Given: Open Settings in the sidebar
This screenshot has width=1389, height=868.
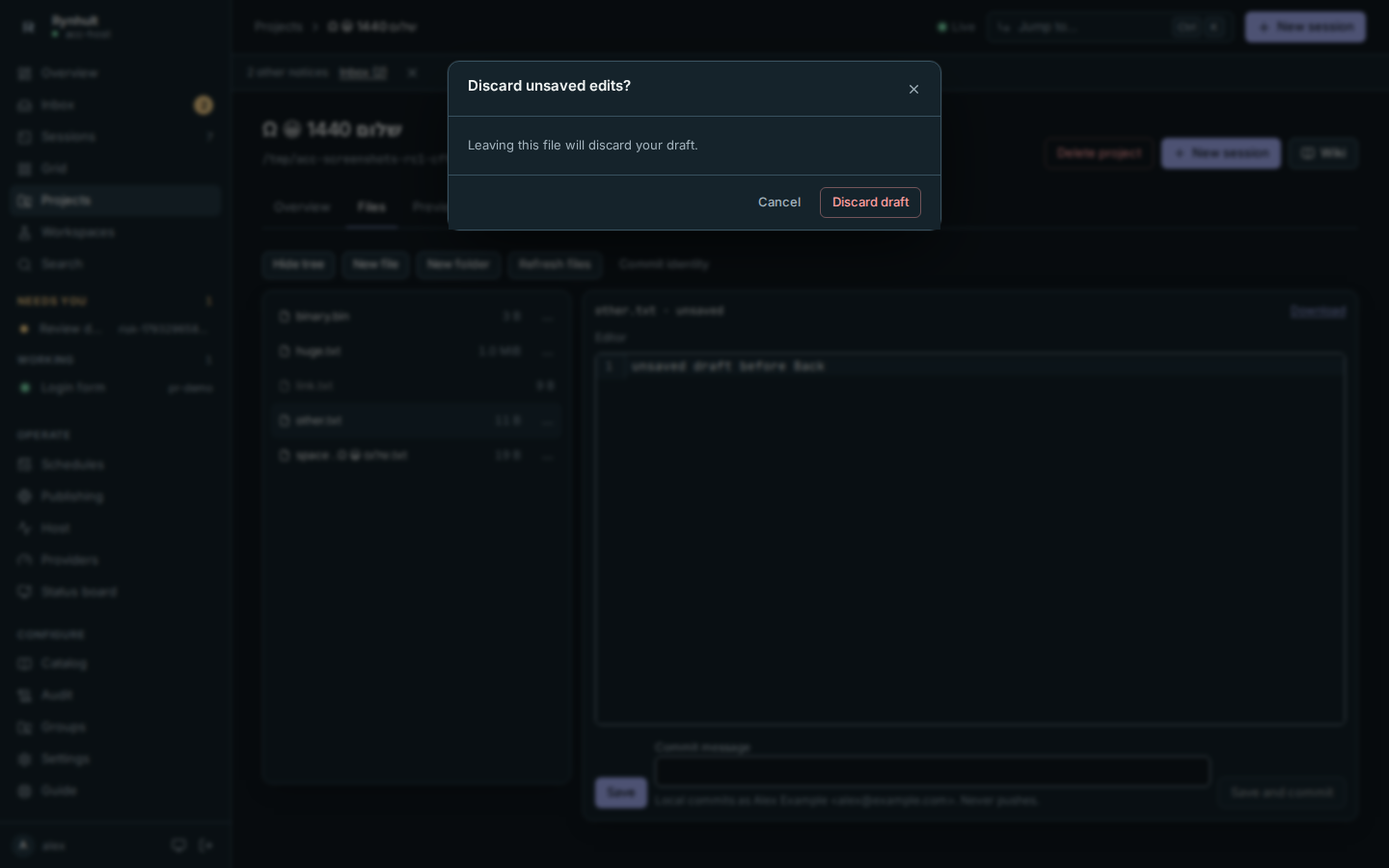Looking at the screenshot, I should coord(116,759).
